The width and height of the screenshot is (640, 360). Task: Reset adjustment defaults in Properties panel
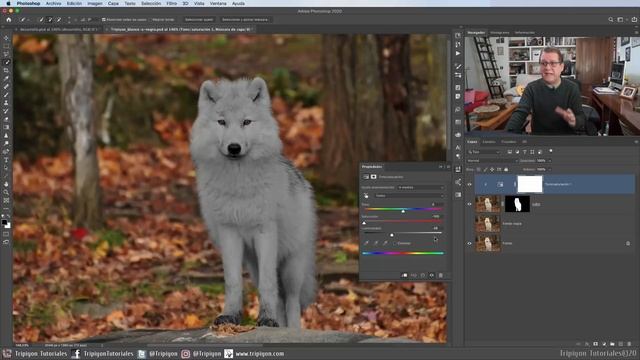pos(423,276)
